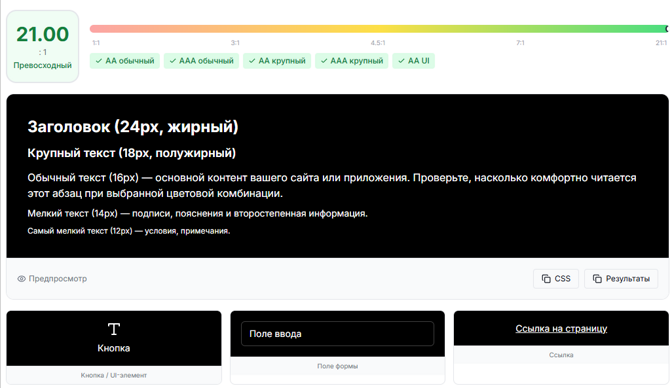Click the eye icon beside Предпросмотр
This screenshot has height=388, width=672.
point(21,279)
